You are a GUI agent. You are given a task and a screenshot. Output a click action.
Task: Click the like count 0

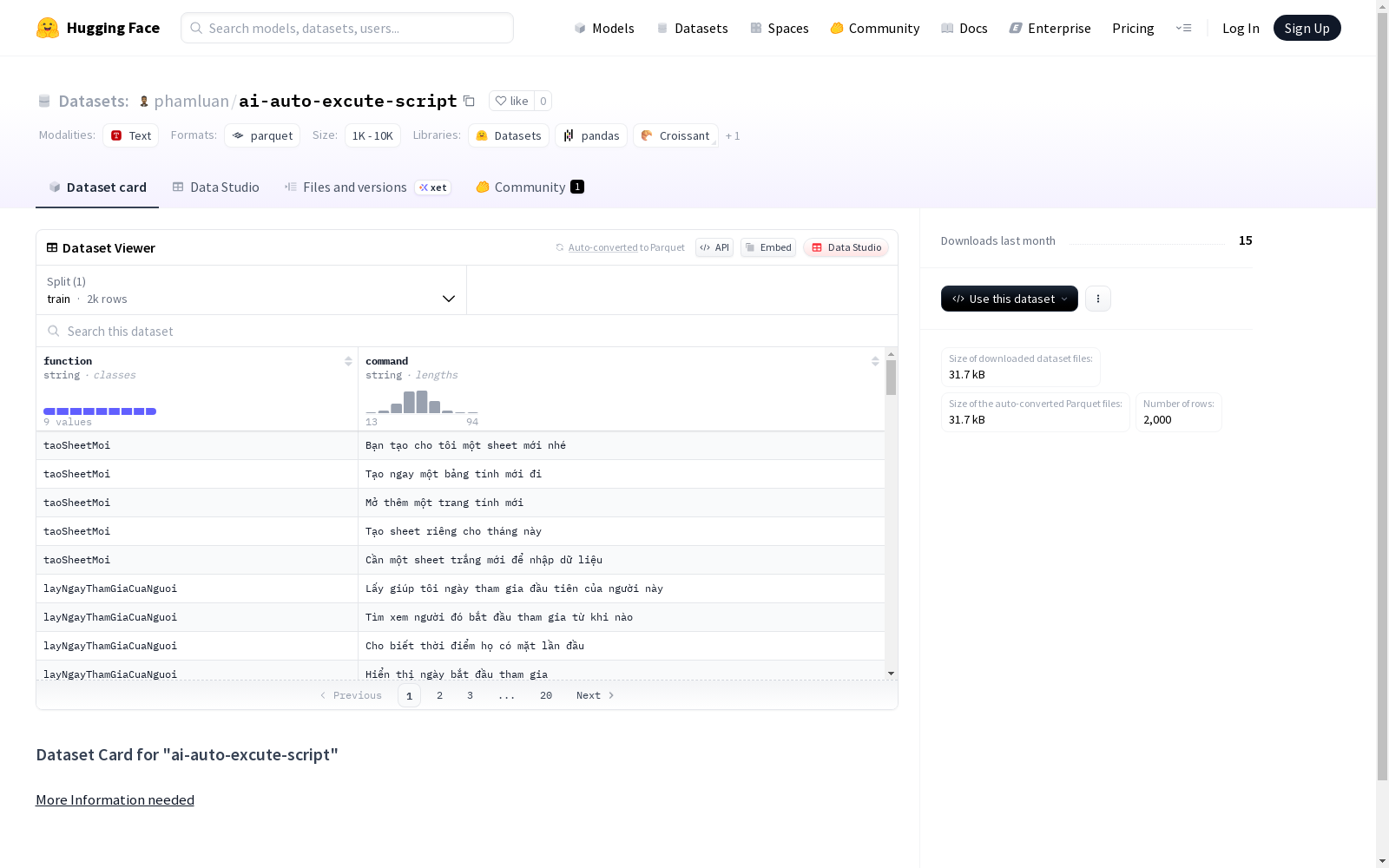point(543,101)
